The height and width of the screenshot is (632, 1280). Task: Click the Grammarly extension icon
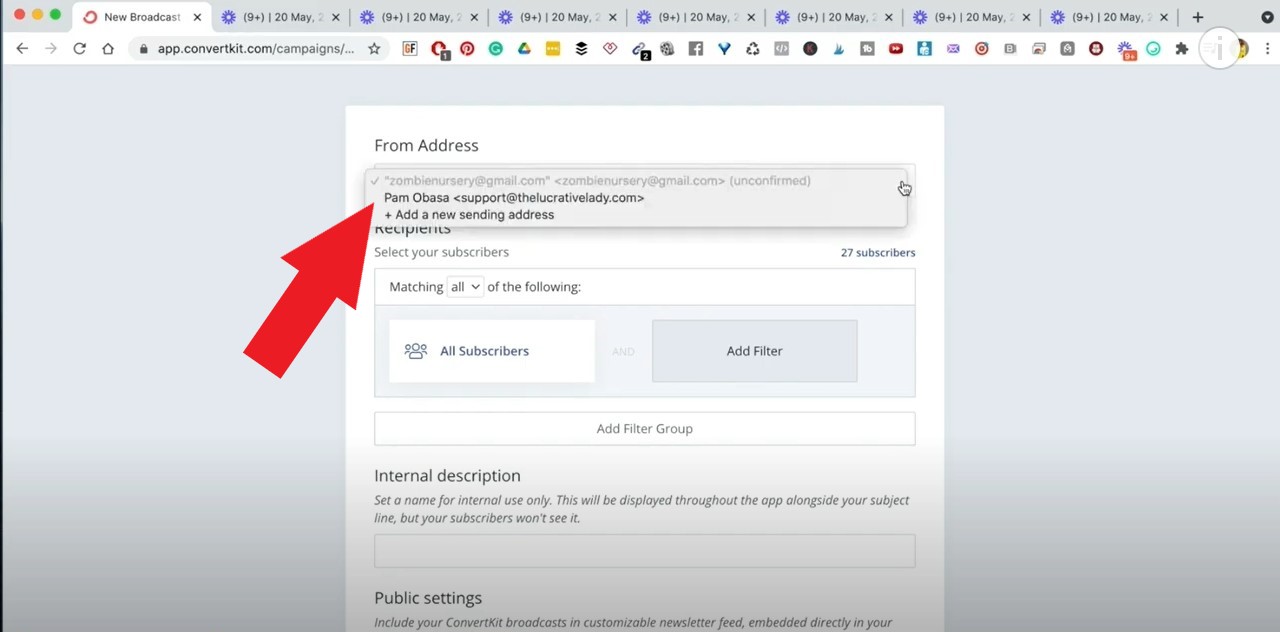point(495,48)
